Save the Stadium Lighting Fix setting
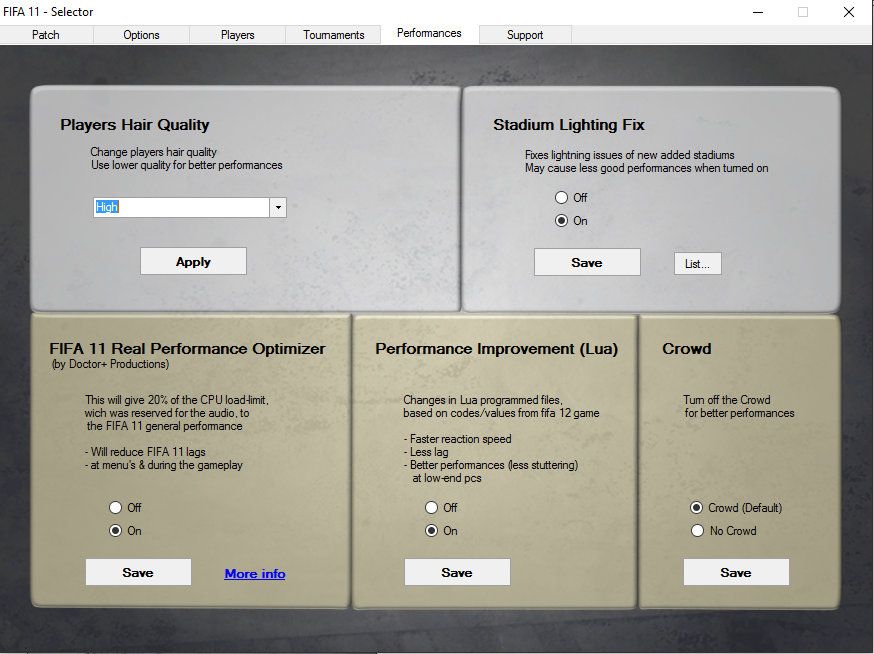 pyautogui.click(x=587, y=262)
